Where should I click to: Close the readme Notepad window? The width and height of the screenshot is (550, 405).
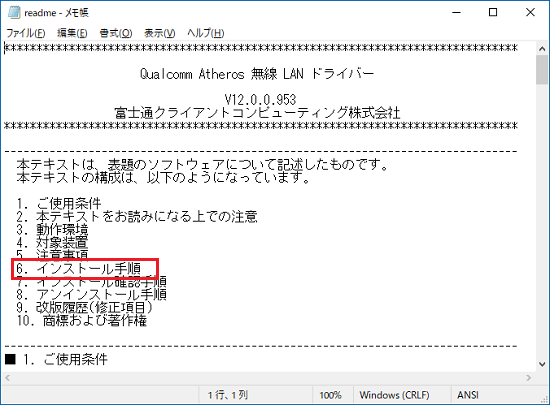[530, 13]
